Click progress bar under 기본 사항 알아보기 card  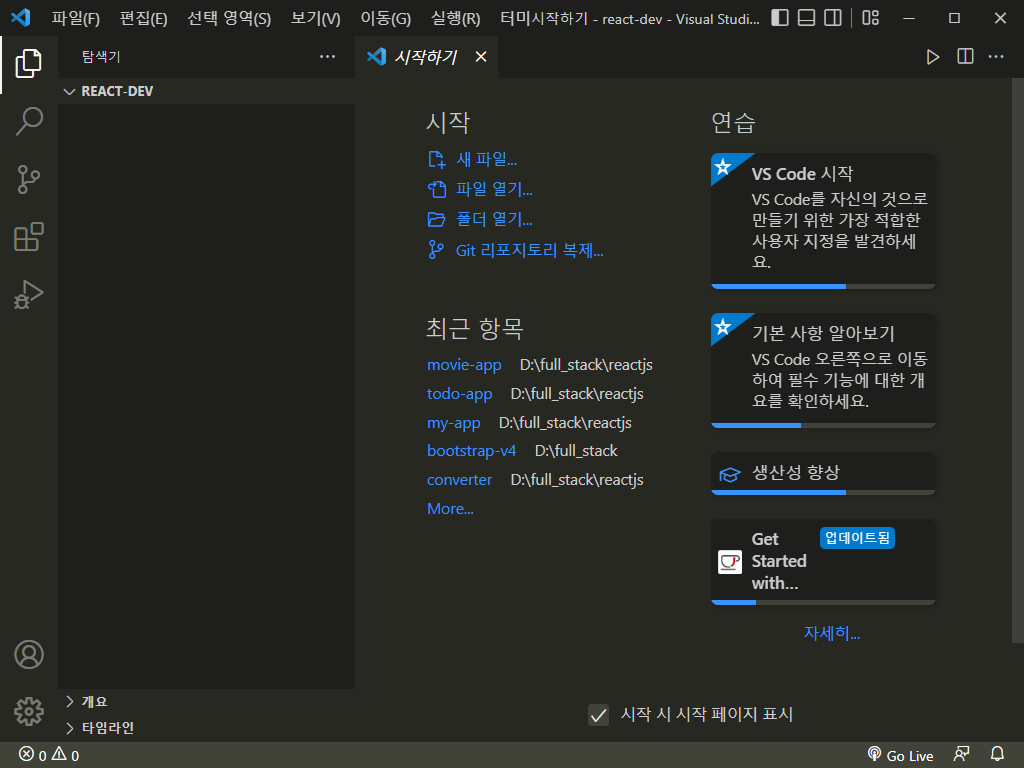tap(823, 425)
